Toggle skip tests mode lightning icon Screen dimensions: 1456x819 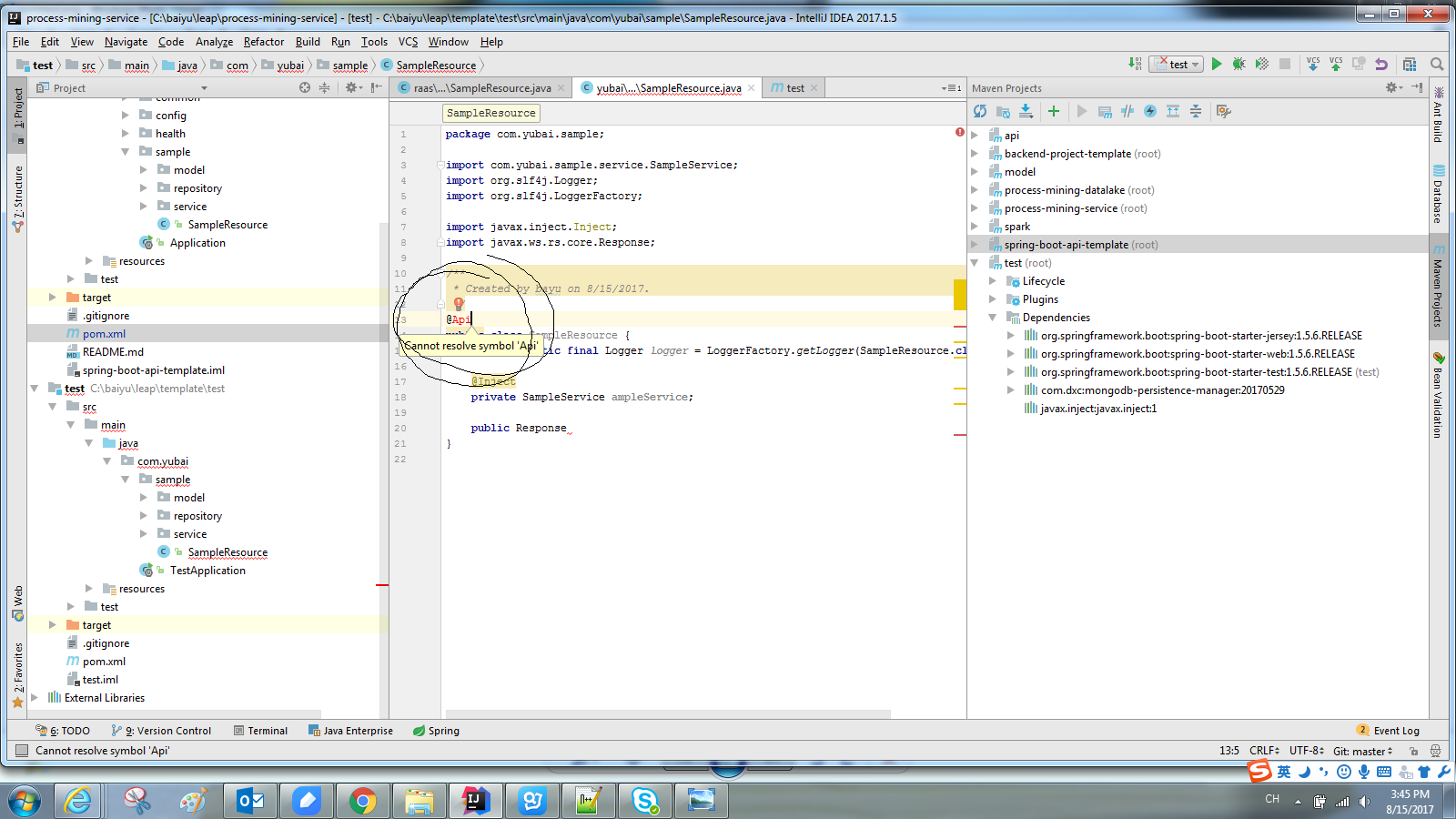coord(1150,111)
